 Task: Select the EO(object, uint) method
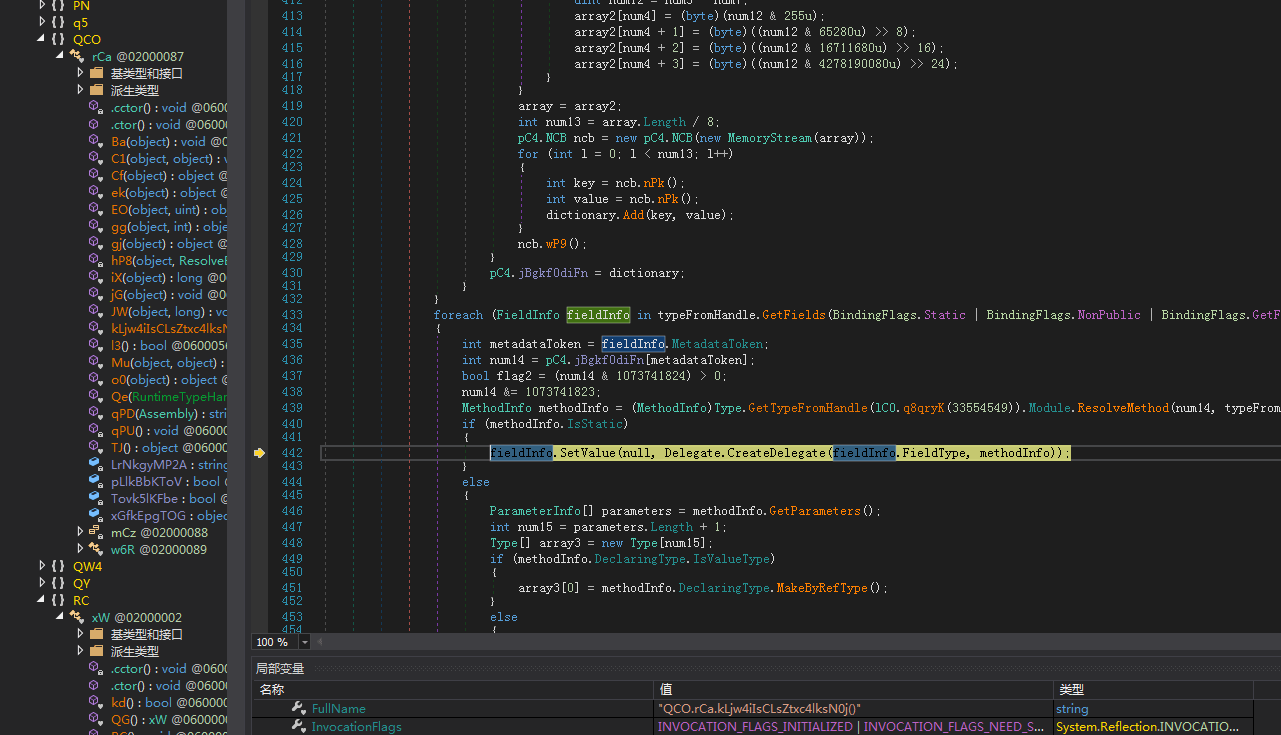click(169, 210)
